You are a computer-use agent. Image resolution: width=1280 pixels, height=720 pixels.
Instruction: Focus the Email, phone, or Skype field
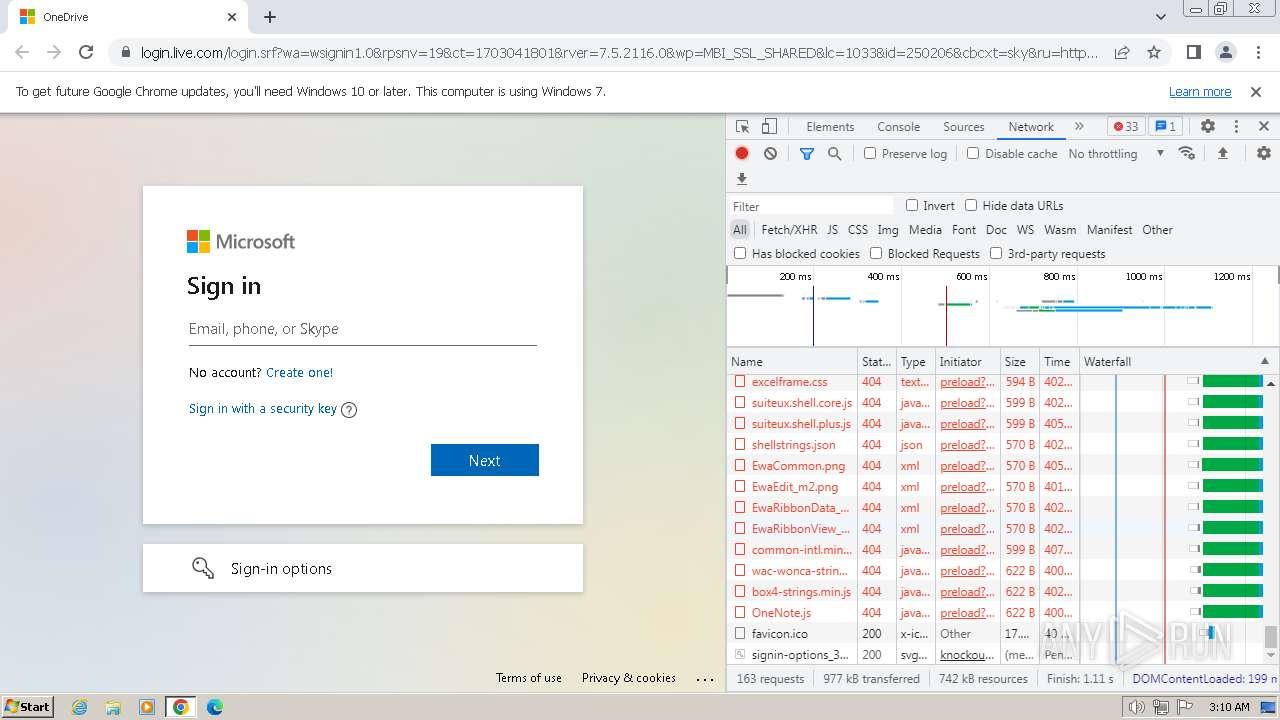(x=363, y=329)
